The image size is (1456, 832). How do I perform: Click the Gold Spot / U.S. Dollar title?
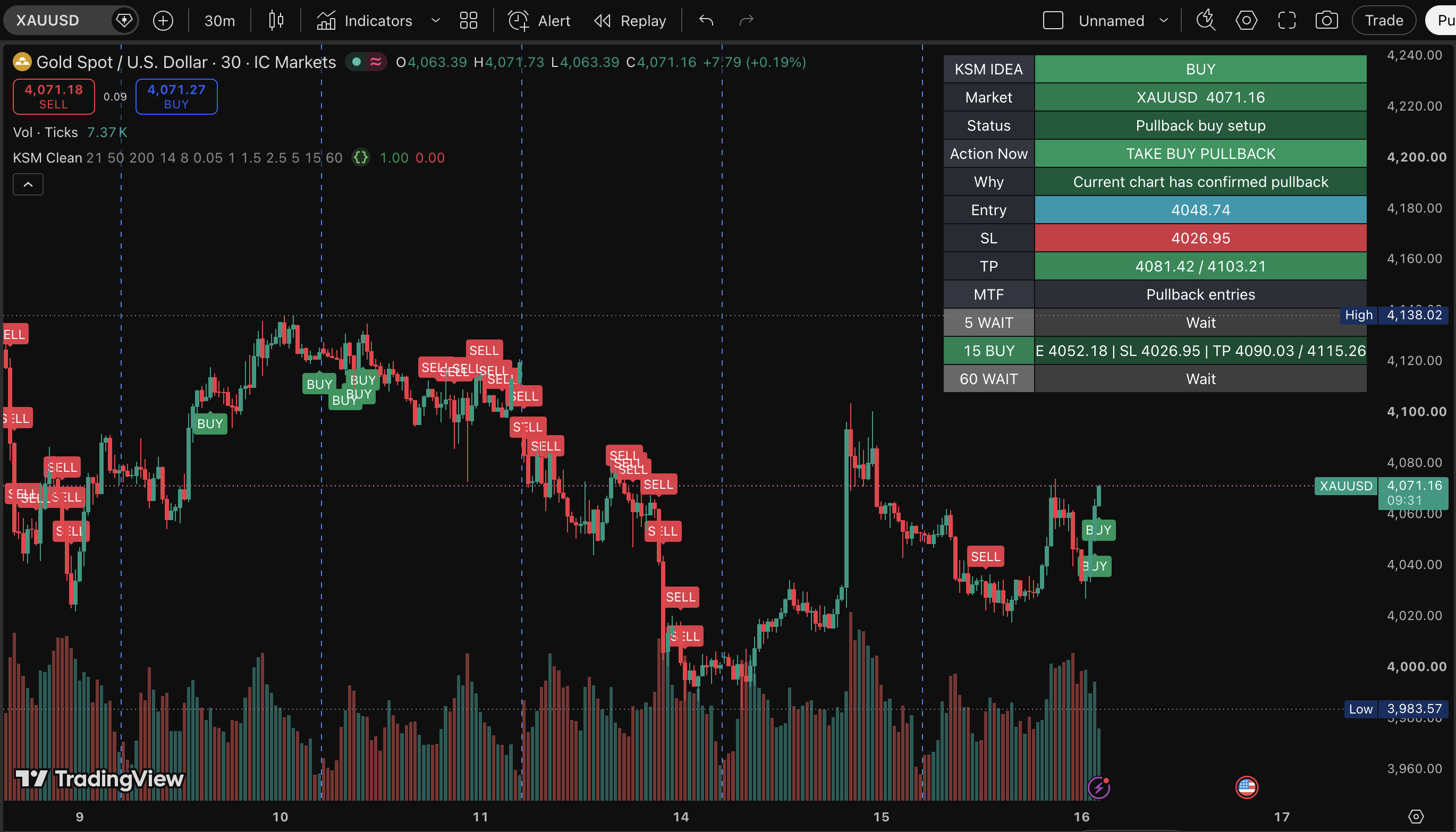point(187,62)
